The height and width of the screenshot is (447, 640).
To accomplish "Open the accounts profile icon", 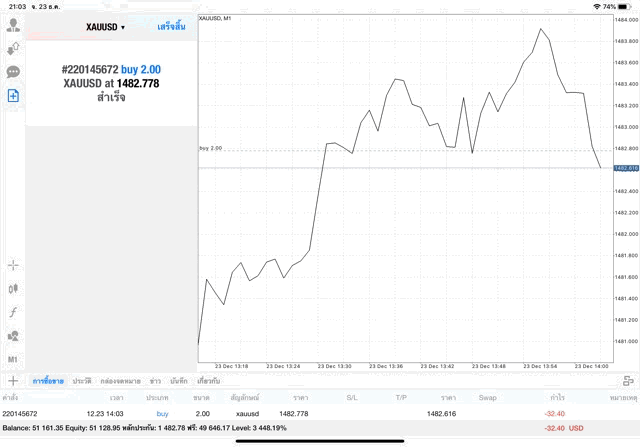I will [13, 25].
